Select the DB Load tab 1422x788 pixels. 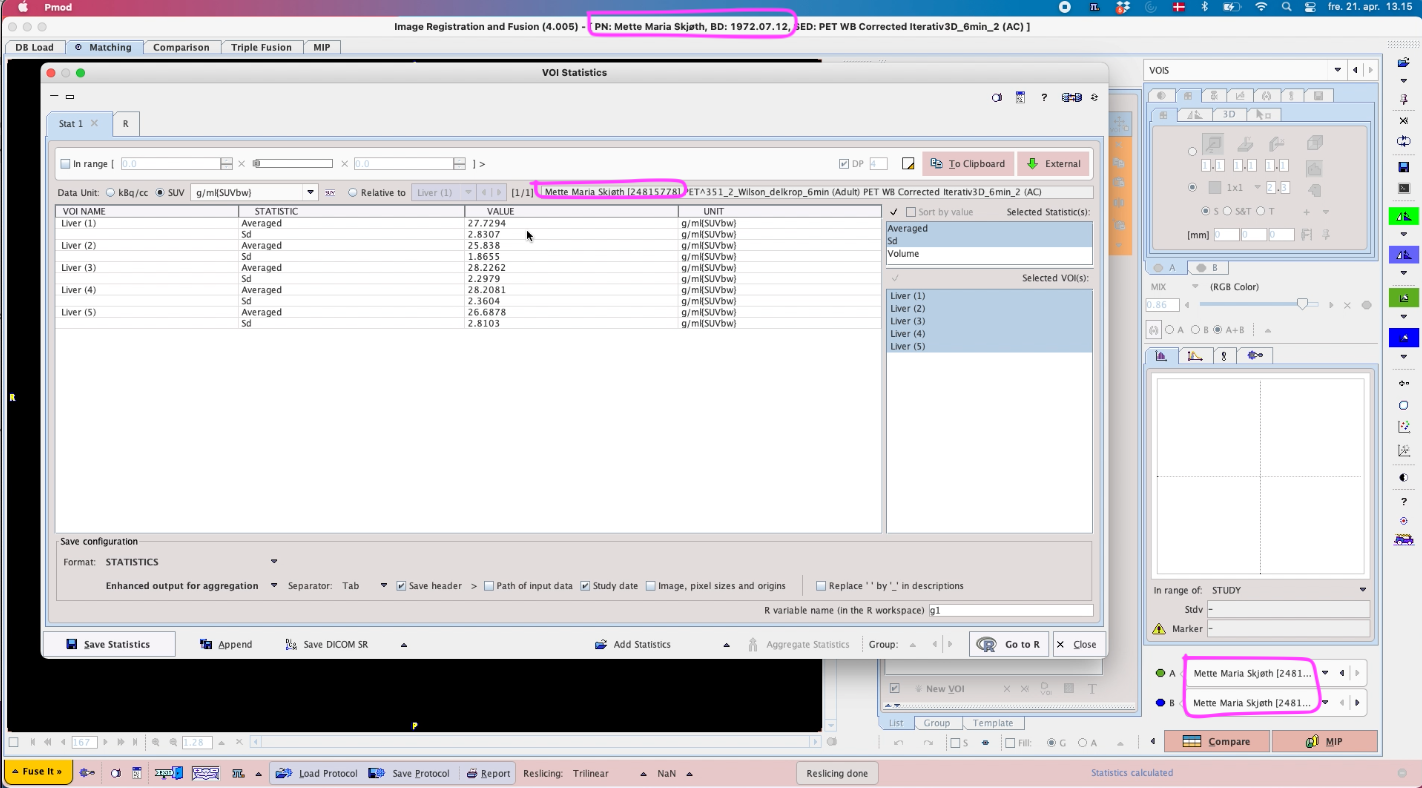coord(35,47)
